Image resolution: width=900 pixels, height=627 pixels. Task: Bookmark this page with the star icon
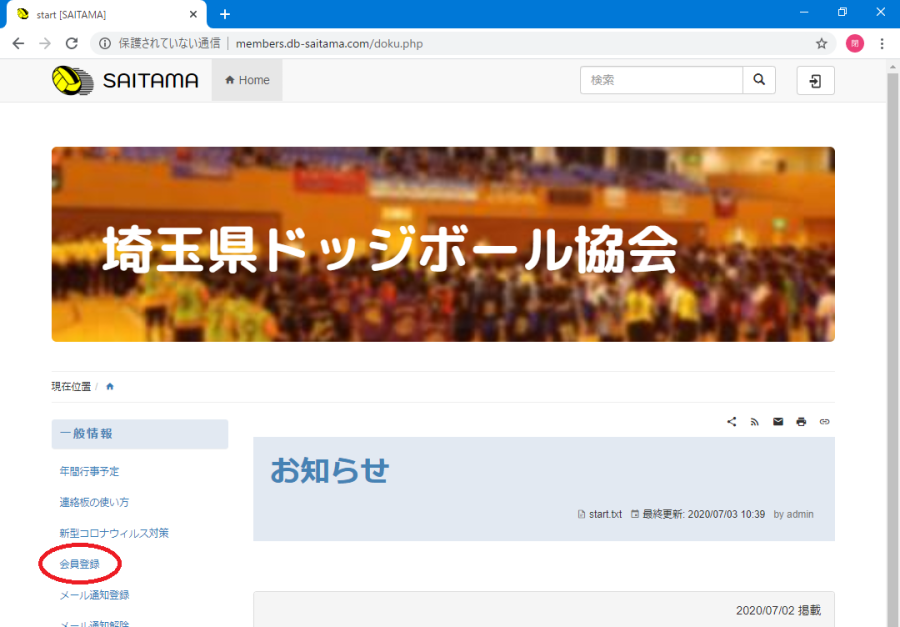[821, 44]
